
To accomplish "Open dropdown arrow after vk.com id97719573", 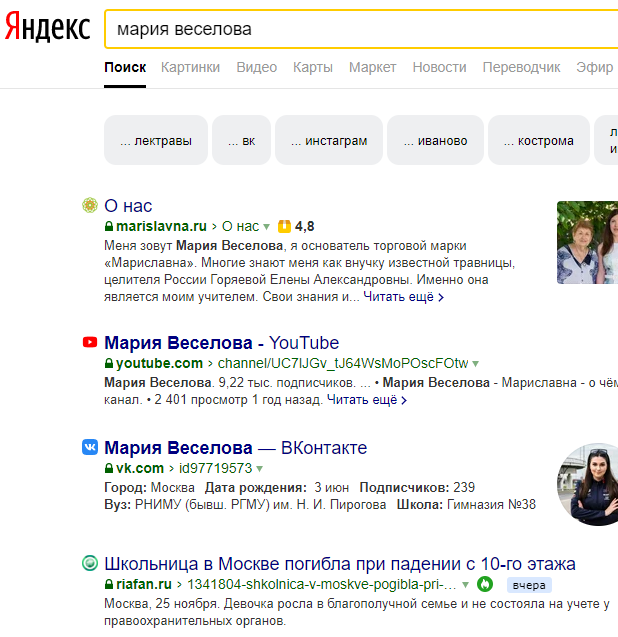I will (x=260, y=468).
